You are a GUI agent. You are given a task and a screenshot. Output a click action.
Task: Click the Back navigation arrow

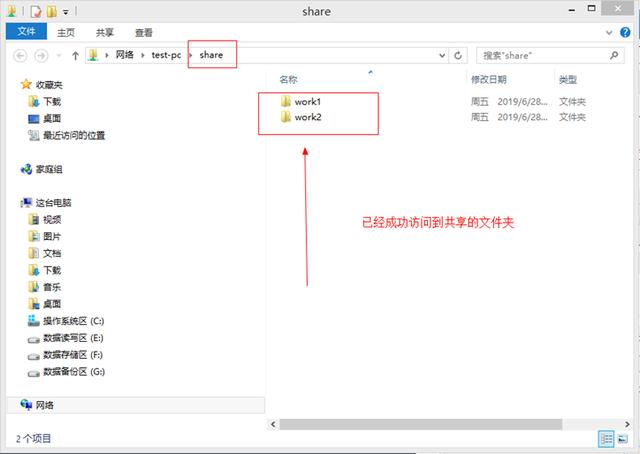(20, 55)
